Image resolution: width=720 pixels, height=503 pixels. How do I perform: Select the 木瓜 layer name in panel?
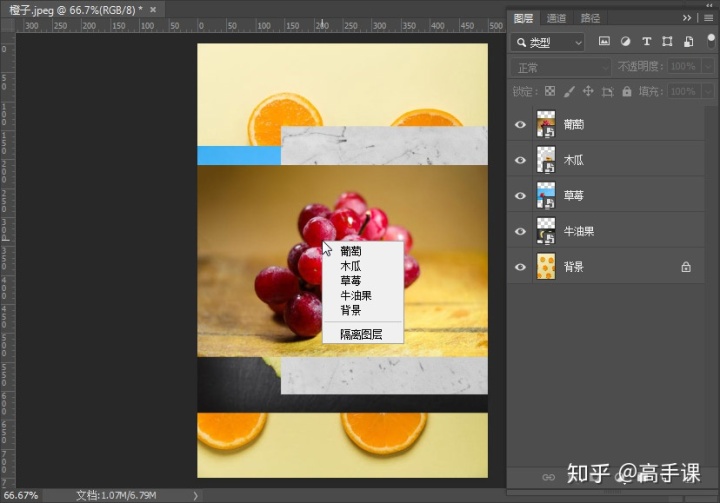click(x=574, y=160)
